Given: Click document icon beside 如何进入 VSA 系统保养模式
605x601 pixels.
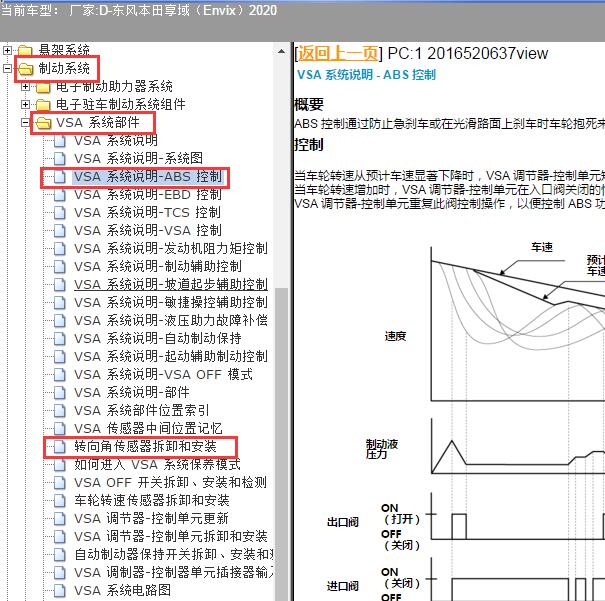Looking at the screenshot, I should pos(59,464).
